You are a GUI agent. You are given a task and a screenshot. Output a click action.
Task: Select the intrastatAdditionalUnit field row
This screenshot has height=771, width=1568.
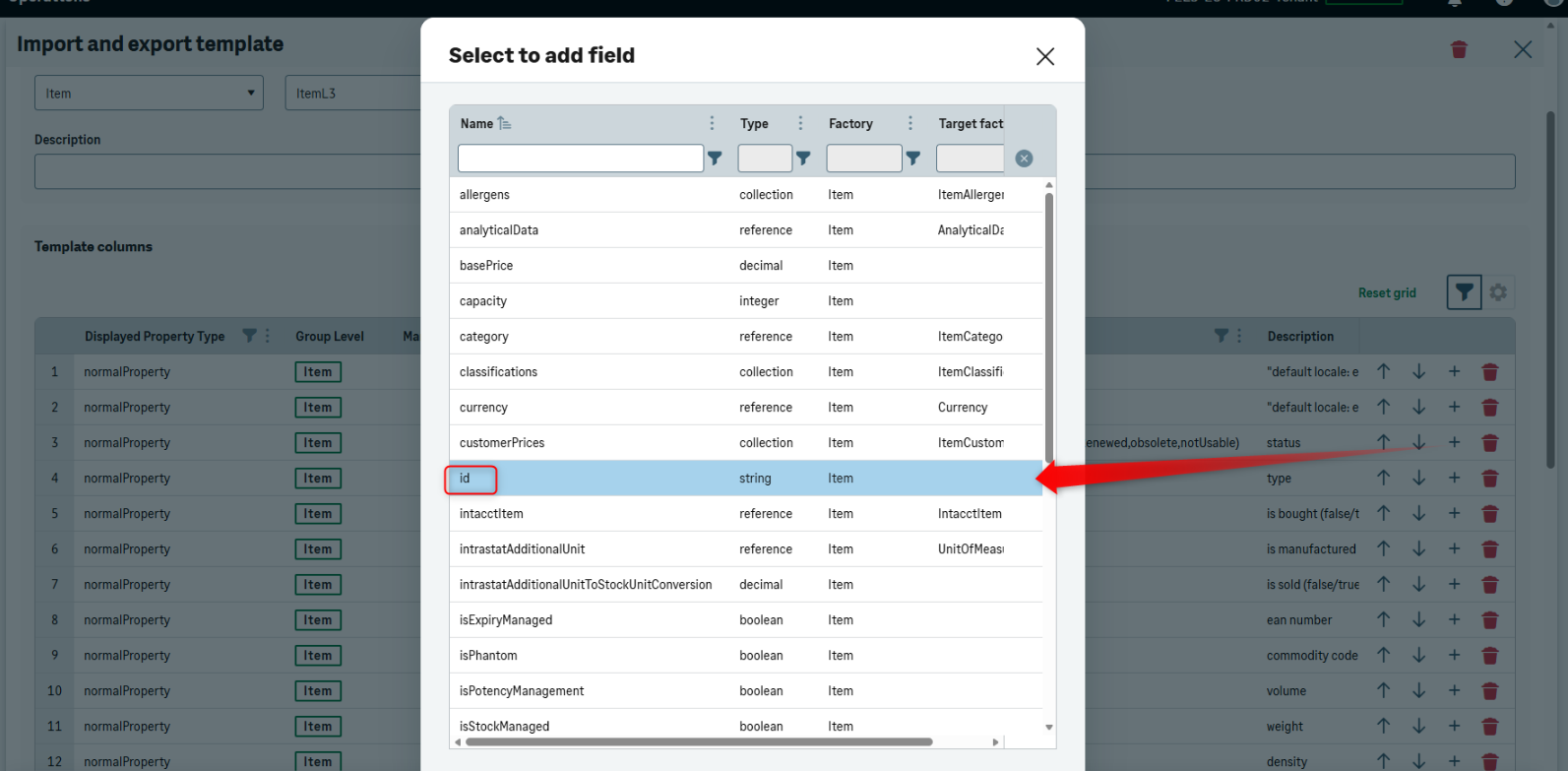746,549
